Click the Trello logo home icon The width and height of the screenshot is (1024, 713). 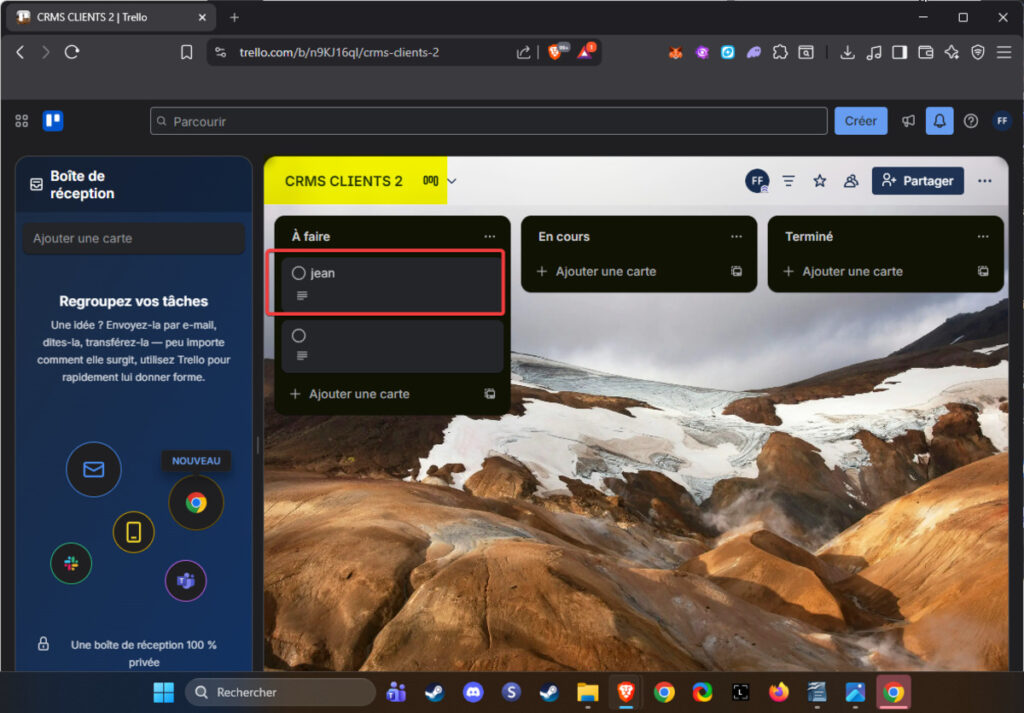point(52,121)
